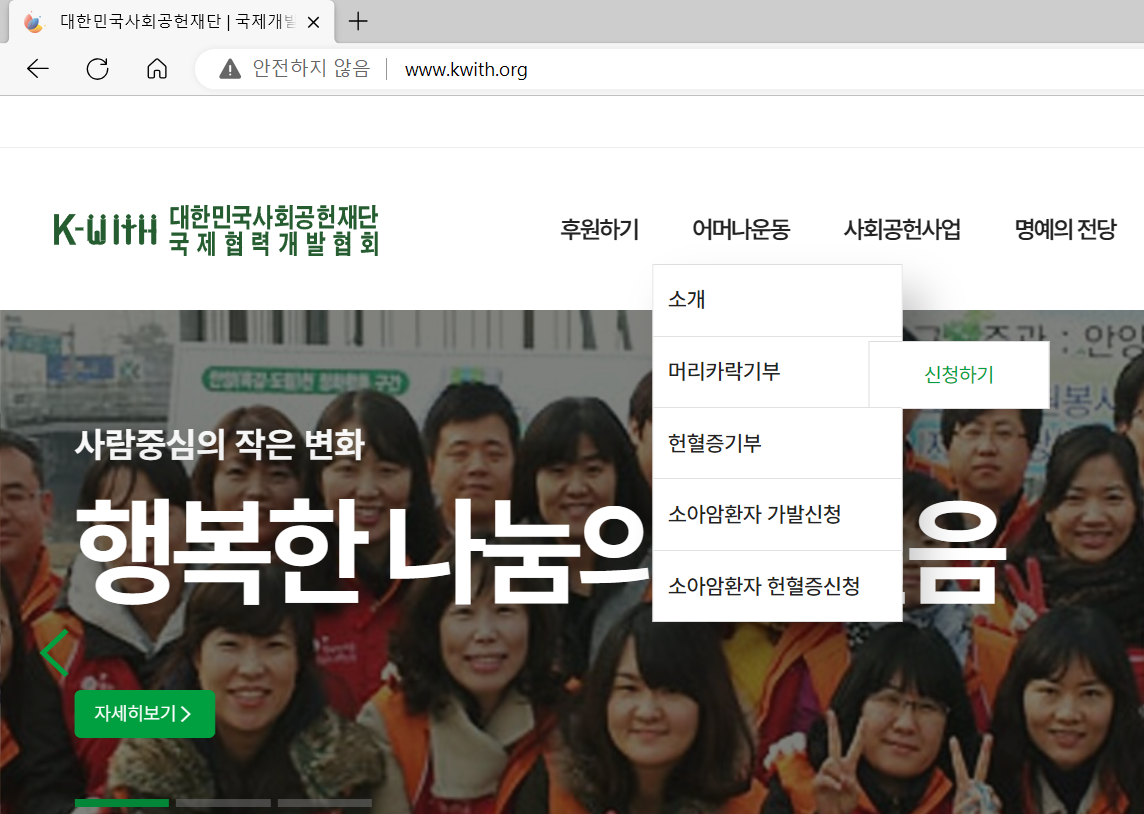Click the 사람중심의 작은 변화 banner text
Viewport: 1144px width, 814px height.
(x=220, y=443)
